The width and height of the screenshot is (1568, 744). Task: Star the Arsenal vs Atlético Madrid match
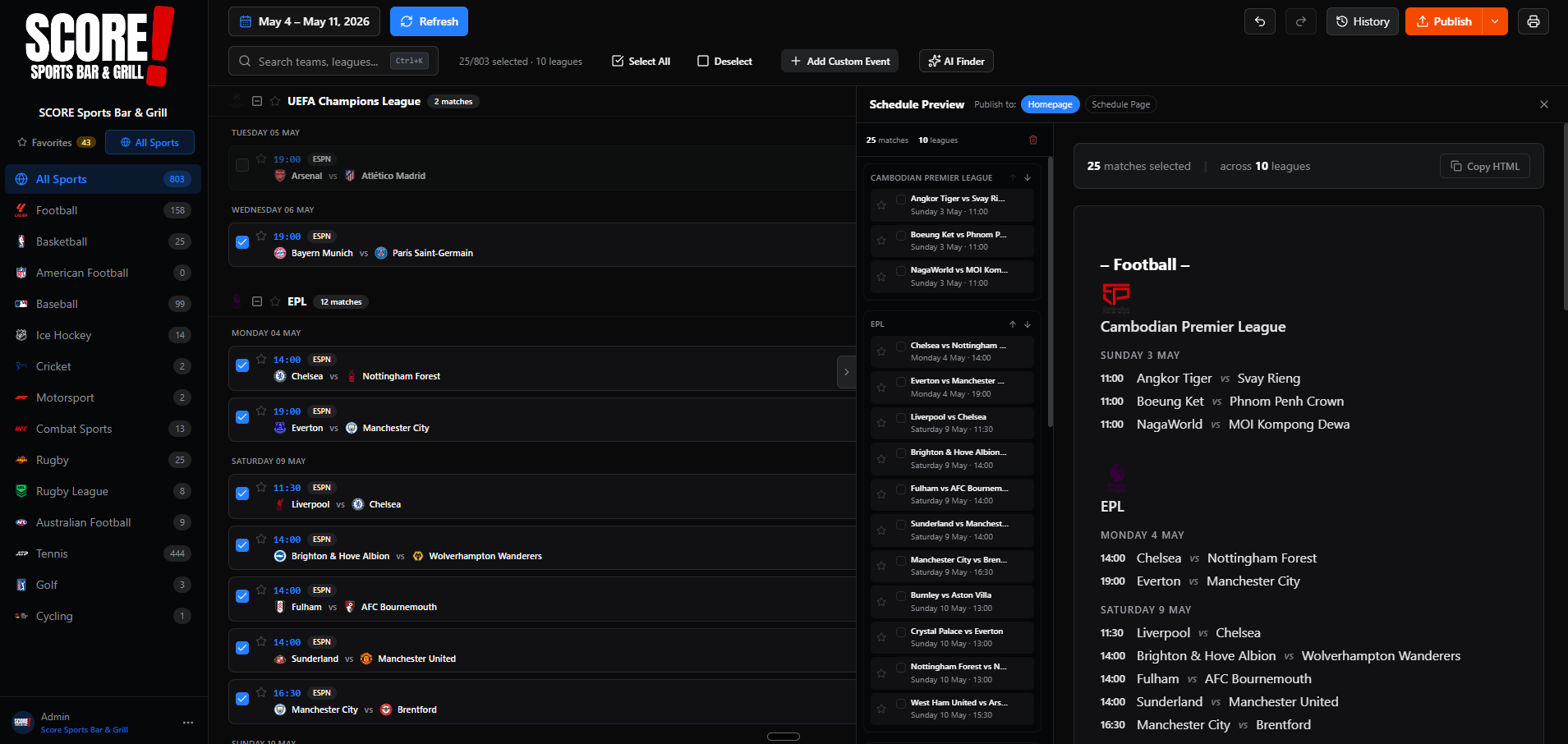[x=261, y=158]
